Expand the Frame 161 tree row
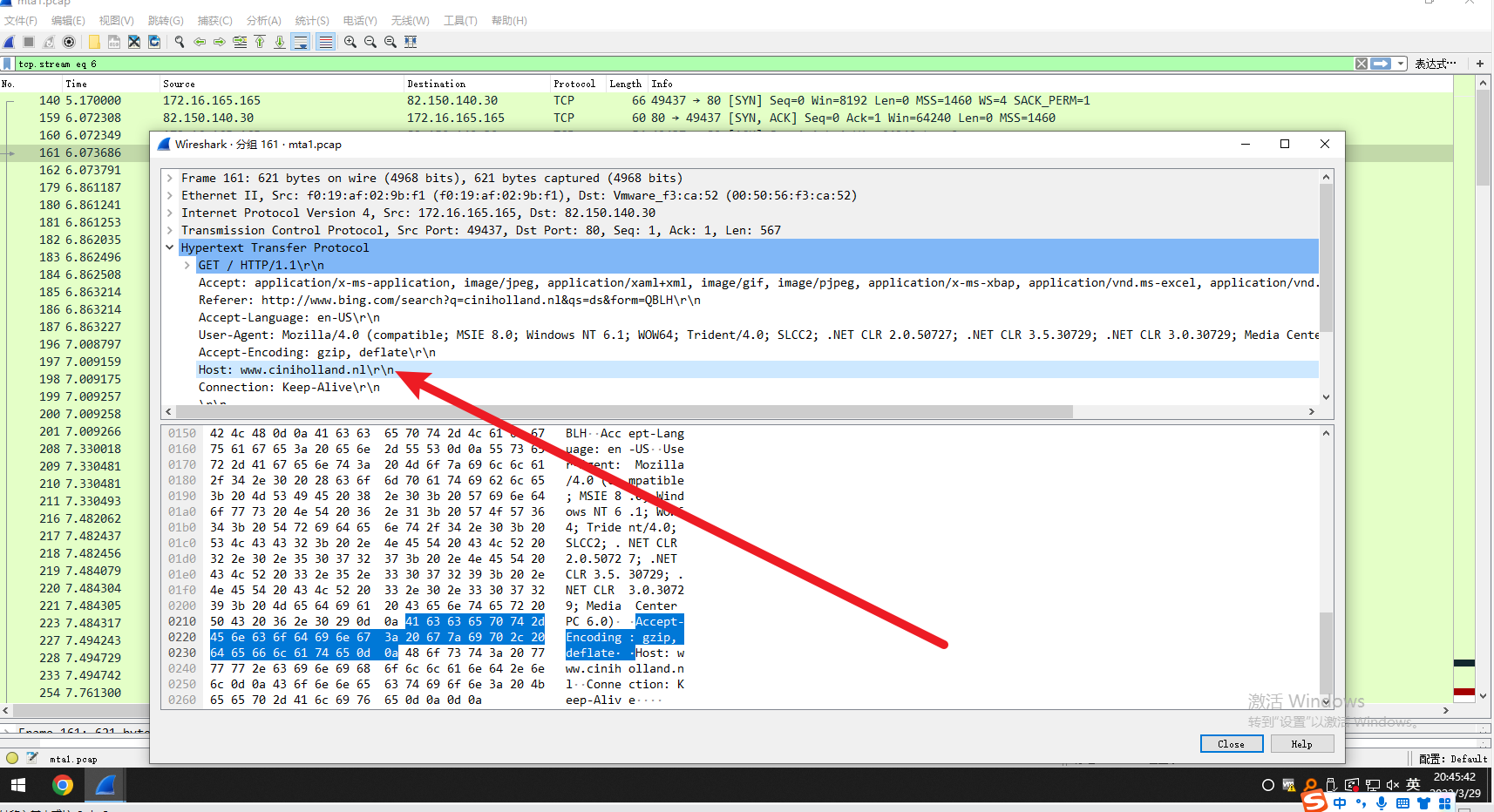Screen dimensions: 1494x812 (x=170, y=178)
